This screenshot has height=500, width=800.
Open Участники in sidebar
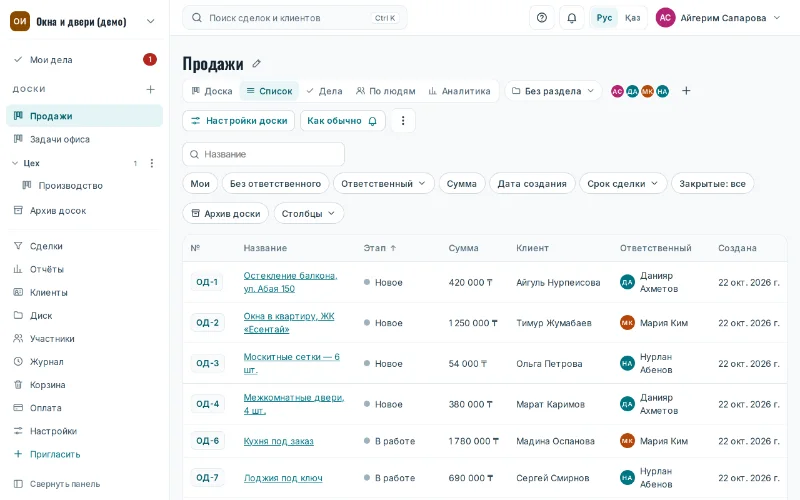click(84, 339)
